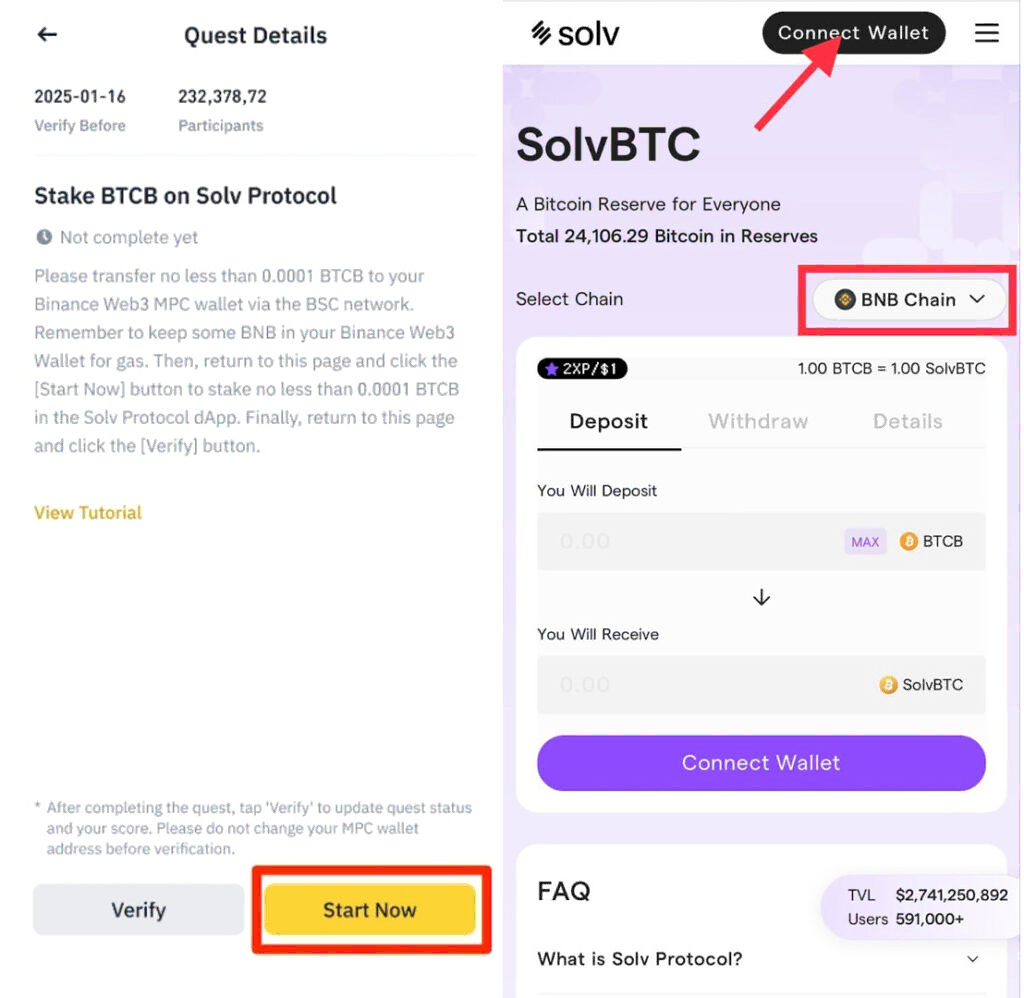Click the Solv logo
Screen dimensions: 1024x998
575,33
